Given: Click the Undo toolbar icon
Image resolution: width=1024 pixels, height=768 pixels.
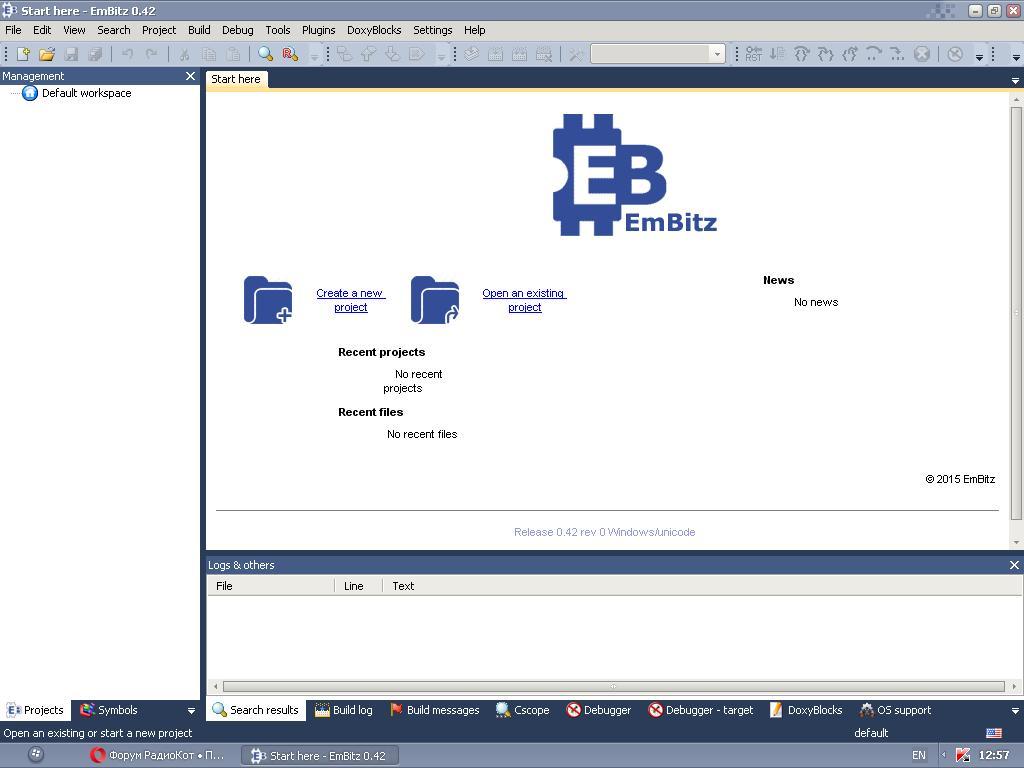Looking at the screenshot, I should tap(128, 54).
